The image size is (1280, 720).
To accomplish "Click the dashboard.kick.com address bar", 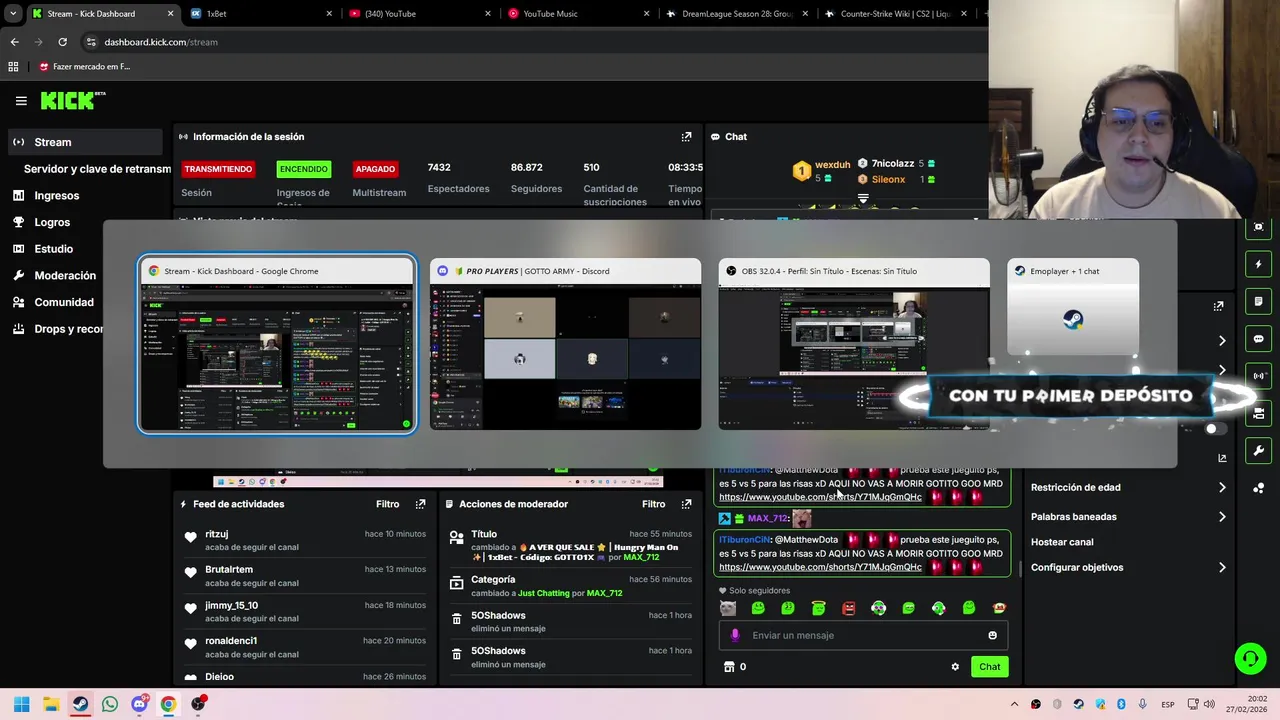I will tap(160, 42).
